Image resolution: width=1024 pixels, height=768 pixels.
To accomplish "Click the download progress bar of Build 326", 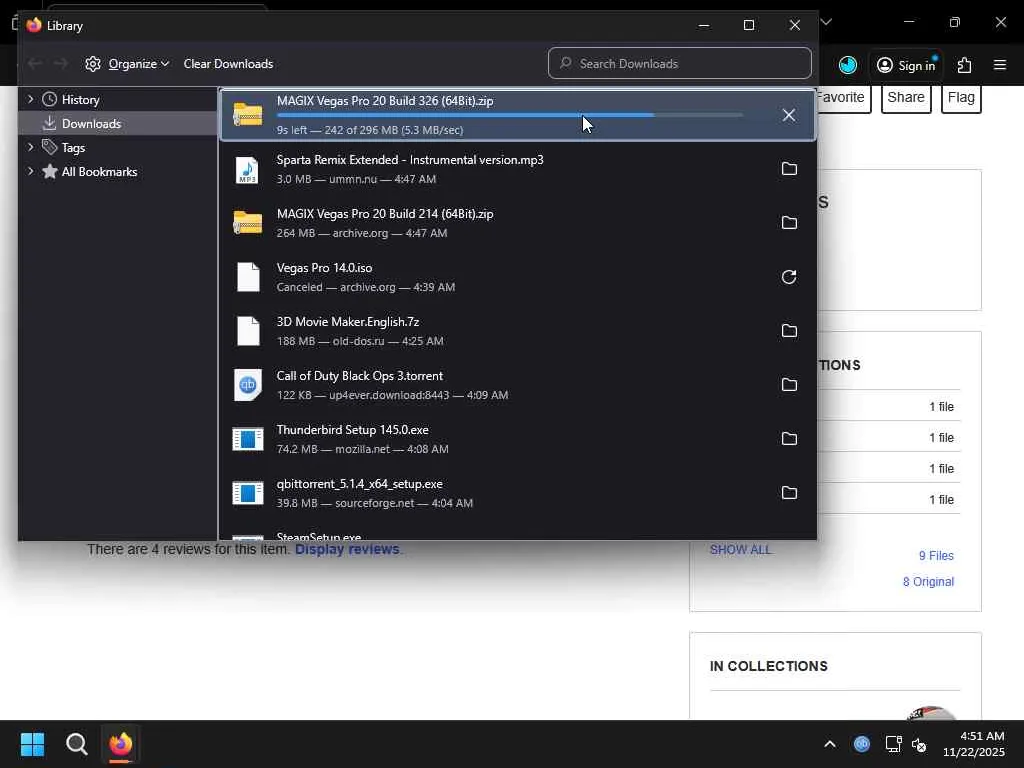I will click(x=509, y=115).
